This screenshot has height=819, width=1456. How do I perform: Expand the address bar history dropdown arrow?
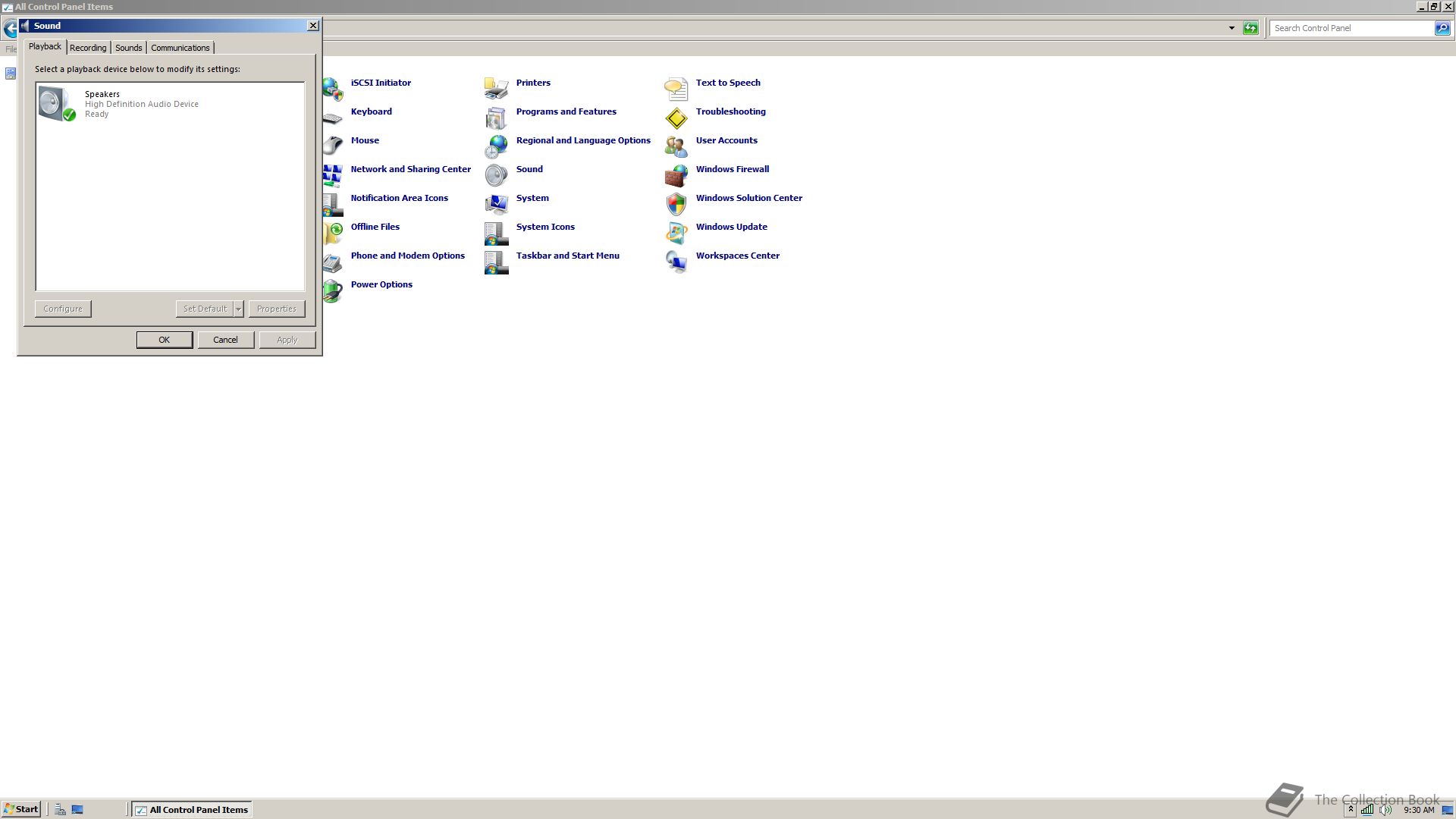coord(1232,28)
